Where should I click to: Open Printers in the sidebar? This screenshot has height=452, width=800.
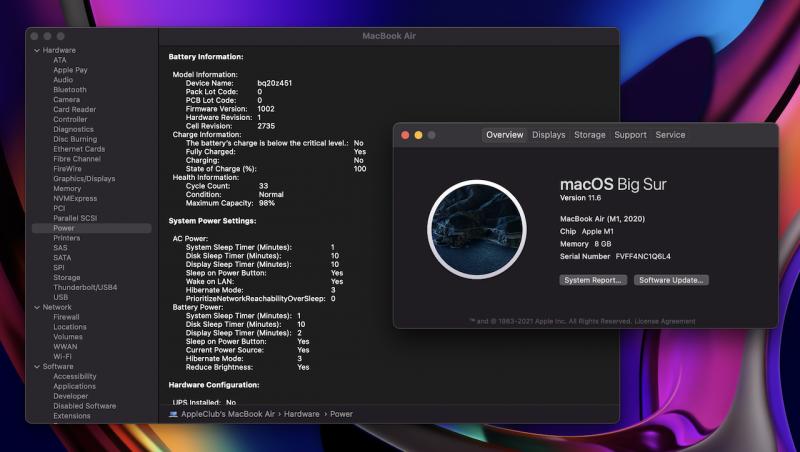point(67,238)
